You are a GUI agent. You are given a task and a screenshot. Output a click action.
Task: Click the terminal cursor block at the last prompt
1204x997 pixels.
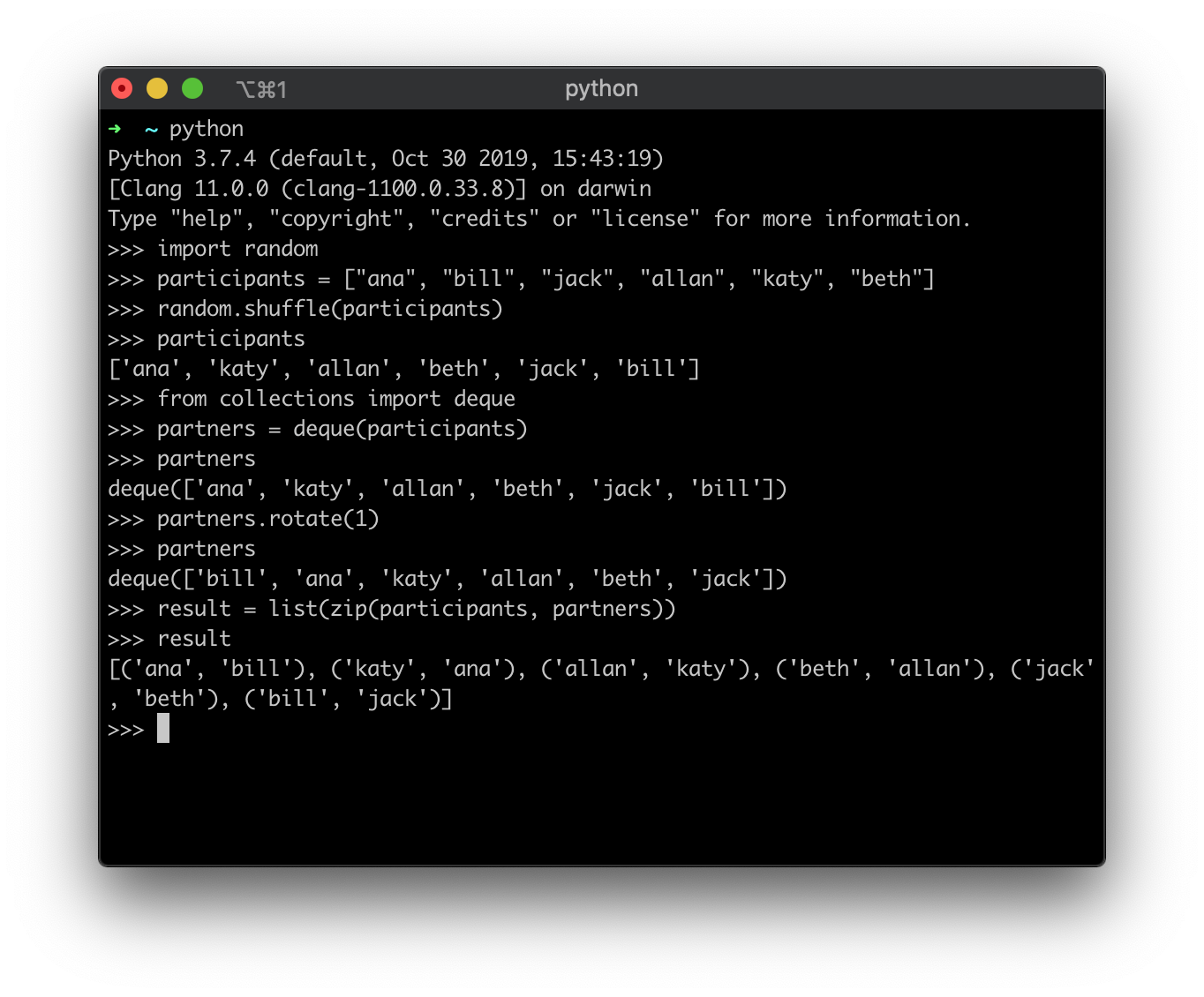tap(163, 729)
